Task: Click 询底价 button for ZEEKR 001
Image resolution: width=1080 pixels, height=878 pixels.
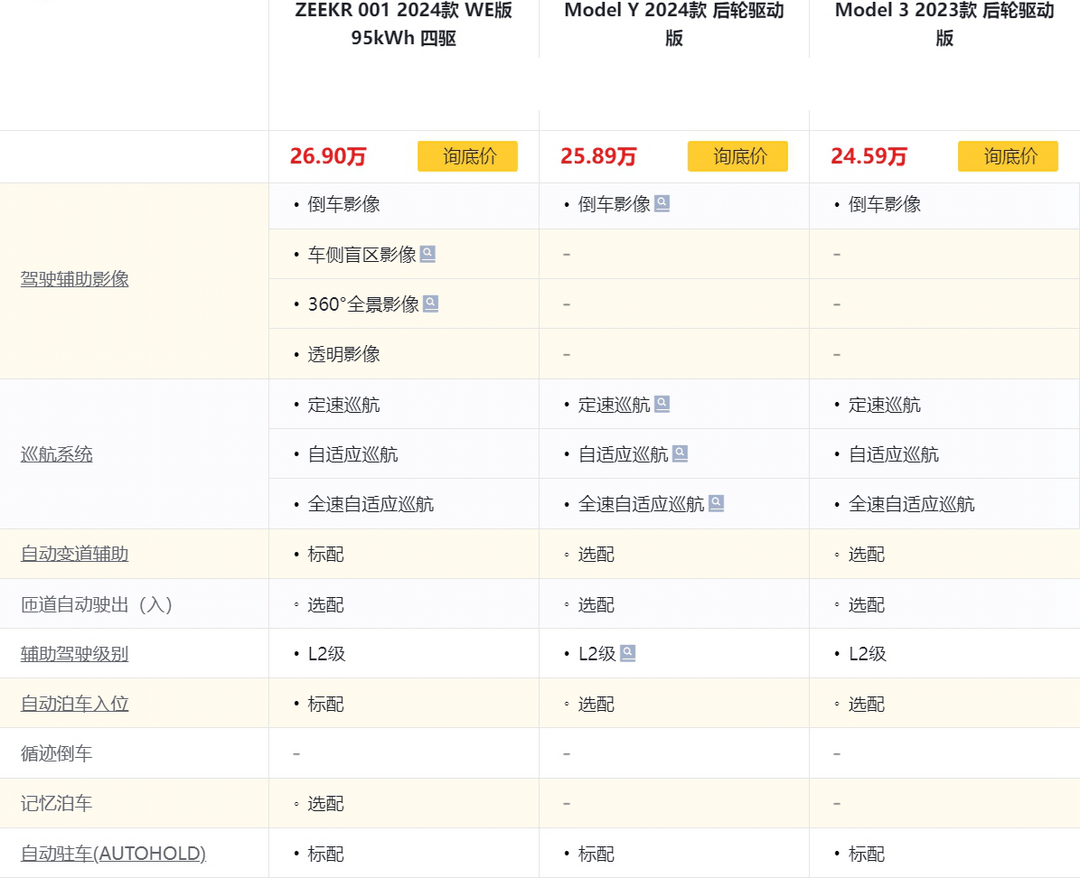Action: (468, 156)
